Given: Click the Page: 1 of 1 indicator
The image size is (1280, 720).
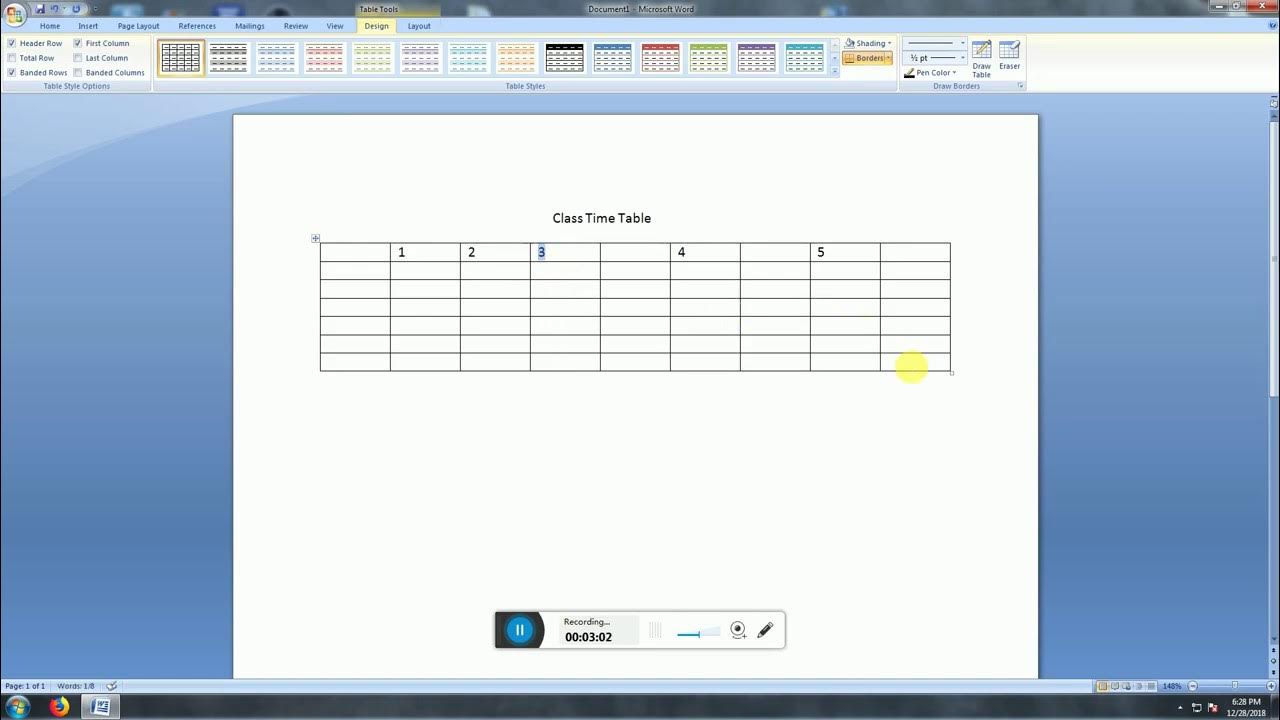Looking at the screenshot, I should tap(25, 686).
